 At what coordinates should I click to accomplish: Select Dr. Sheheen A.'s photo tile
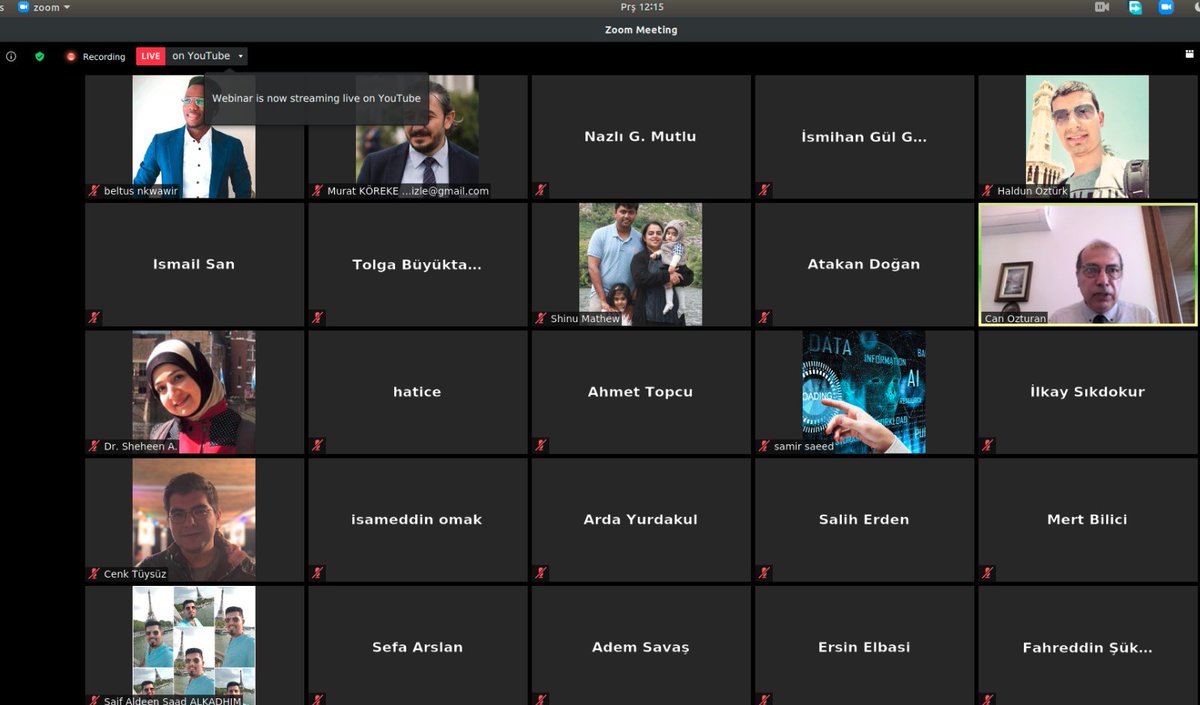coord(194,392)
